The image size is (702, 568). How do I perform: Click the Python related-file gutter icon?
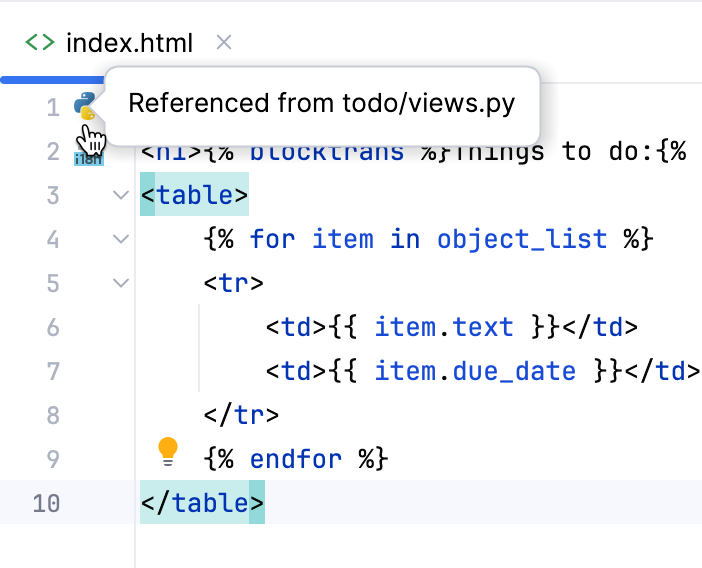(85, 104)
